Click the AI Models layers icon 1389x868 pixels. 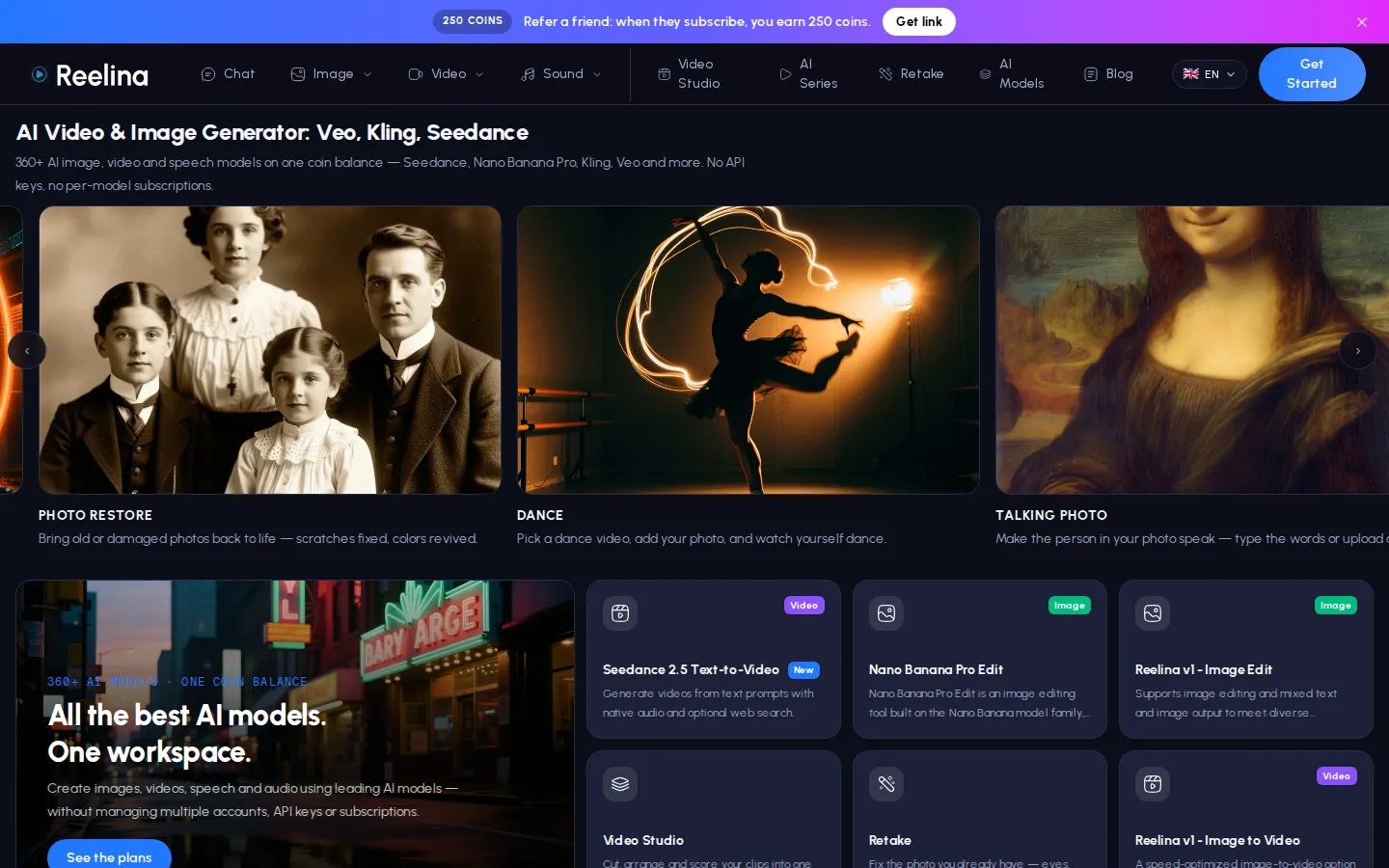[x=985, y=74]
